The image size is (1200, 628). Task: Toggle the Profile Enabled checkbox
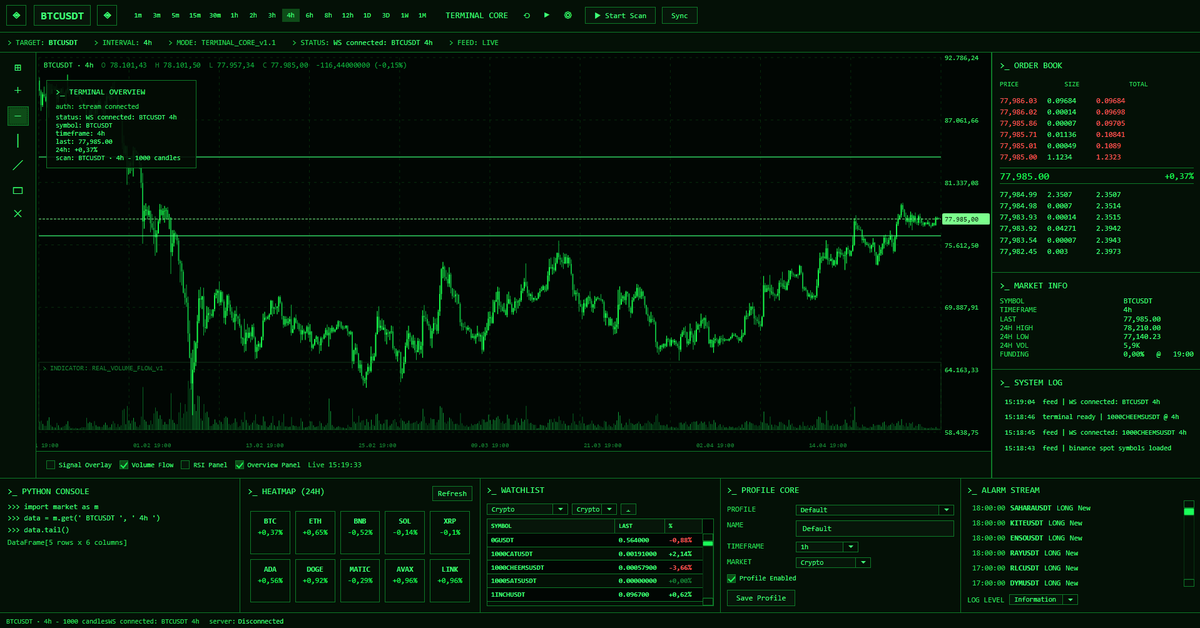(732, 578)
